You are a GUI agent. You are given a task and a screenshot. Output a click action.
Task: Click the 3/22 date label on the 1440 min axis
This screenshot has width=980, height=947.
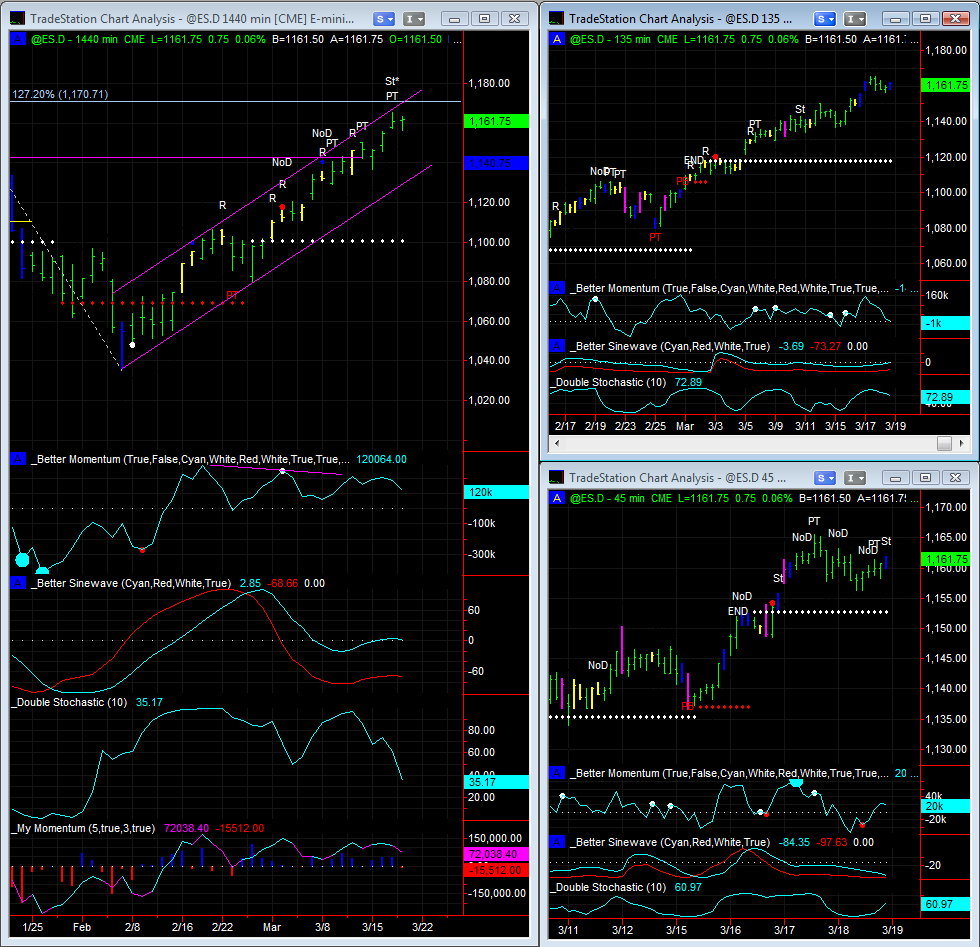pos(422,927)
